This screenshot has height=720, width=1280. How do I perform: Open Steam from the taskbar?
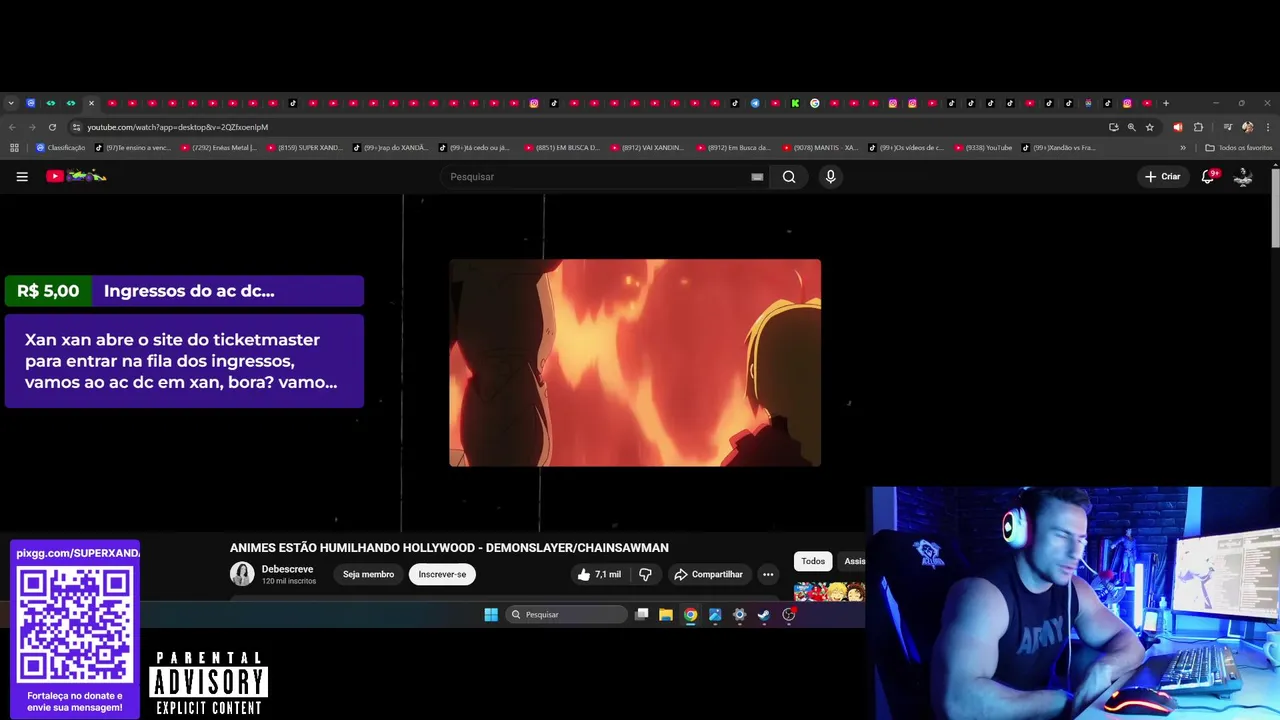pos(764,615)
